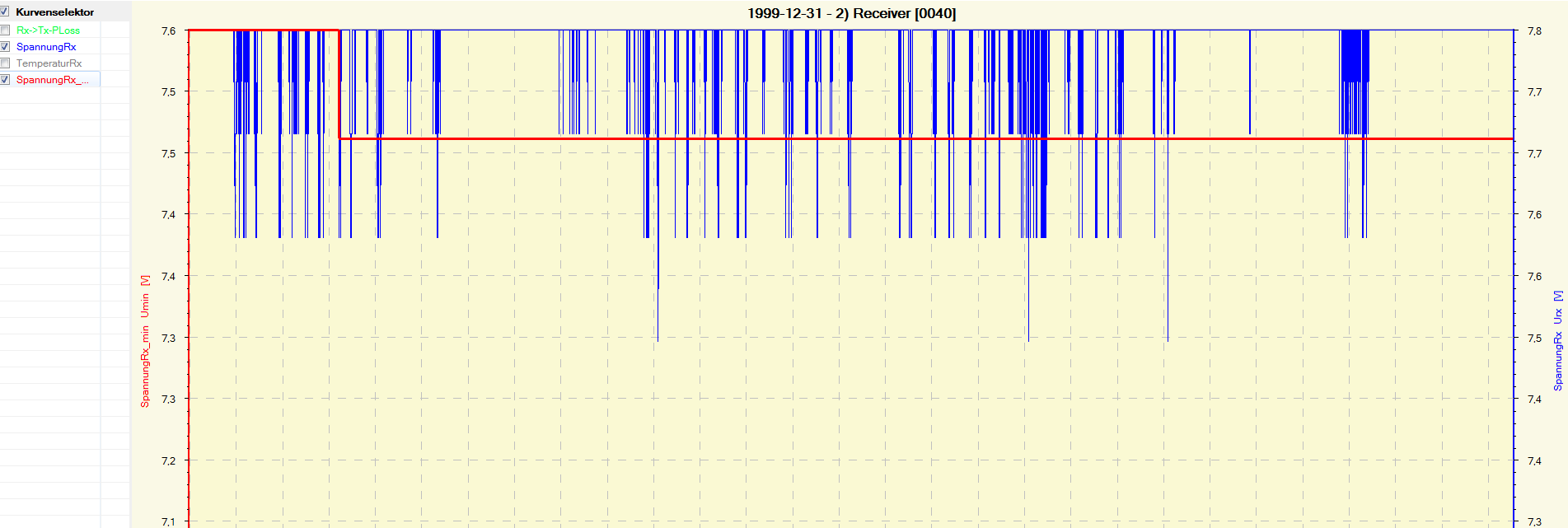Click the second-column cell beside Rx->Tx-PLoss
Screen dimensions: 1568x528
115,30
